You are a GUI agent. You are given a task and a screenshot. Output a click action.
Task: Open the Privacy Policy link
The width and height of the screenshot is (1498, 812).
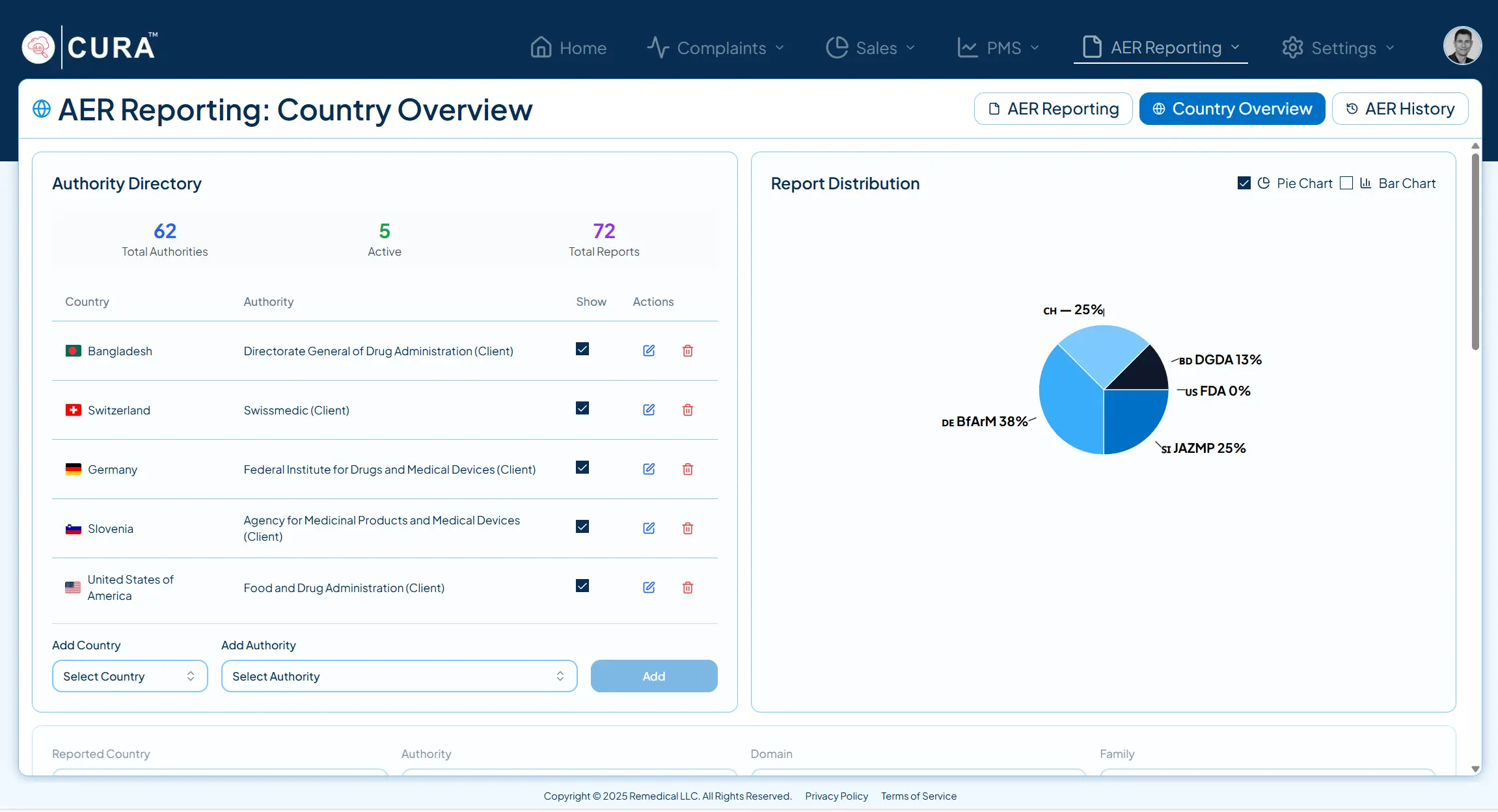[x=836, y=796]
